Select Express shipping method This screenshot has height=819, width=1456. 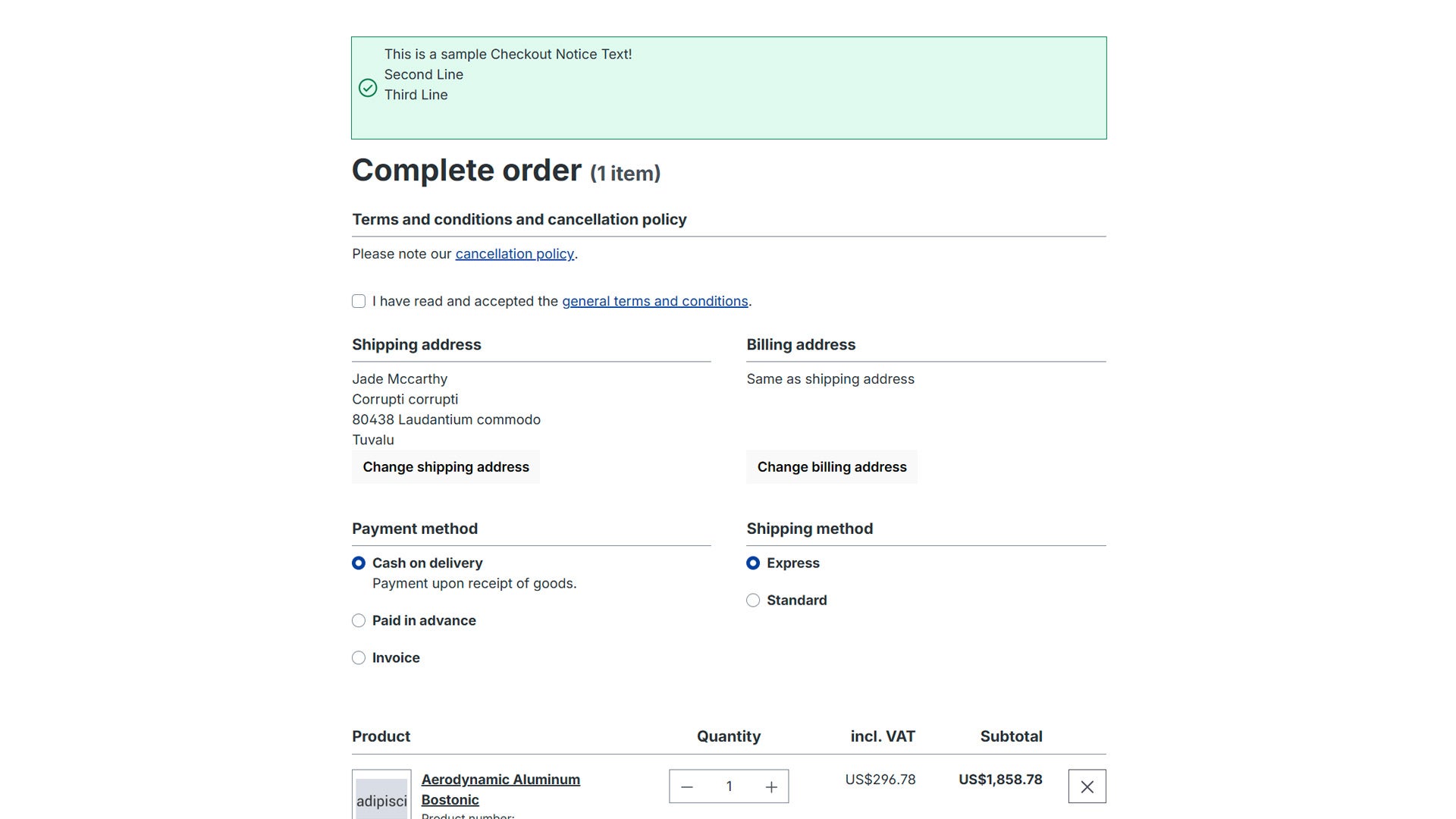[753, 563]
